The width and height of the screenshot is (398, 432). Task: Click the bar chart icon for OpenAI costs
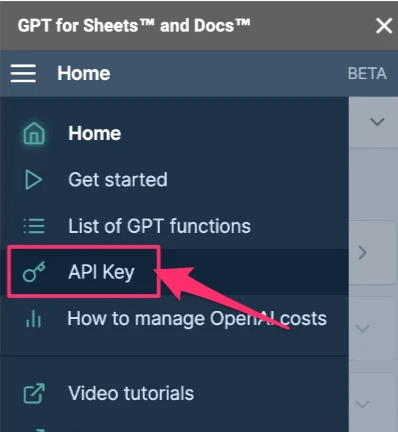tap(34, 319)
